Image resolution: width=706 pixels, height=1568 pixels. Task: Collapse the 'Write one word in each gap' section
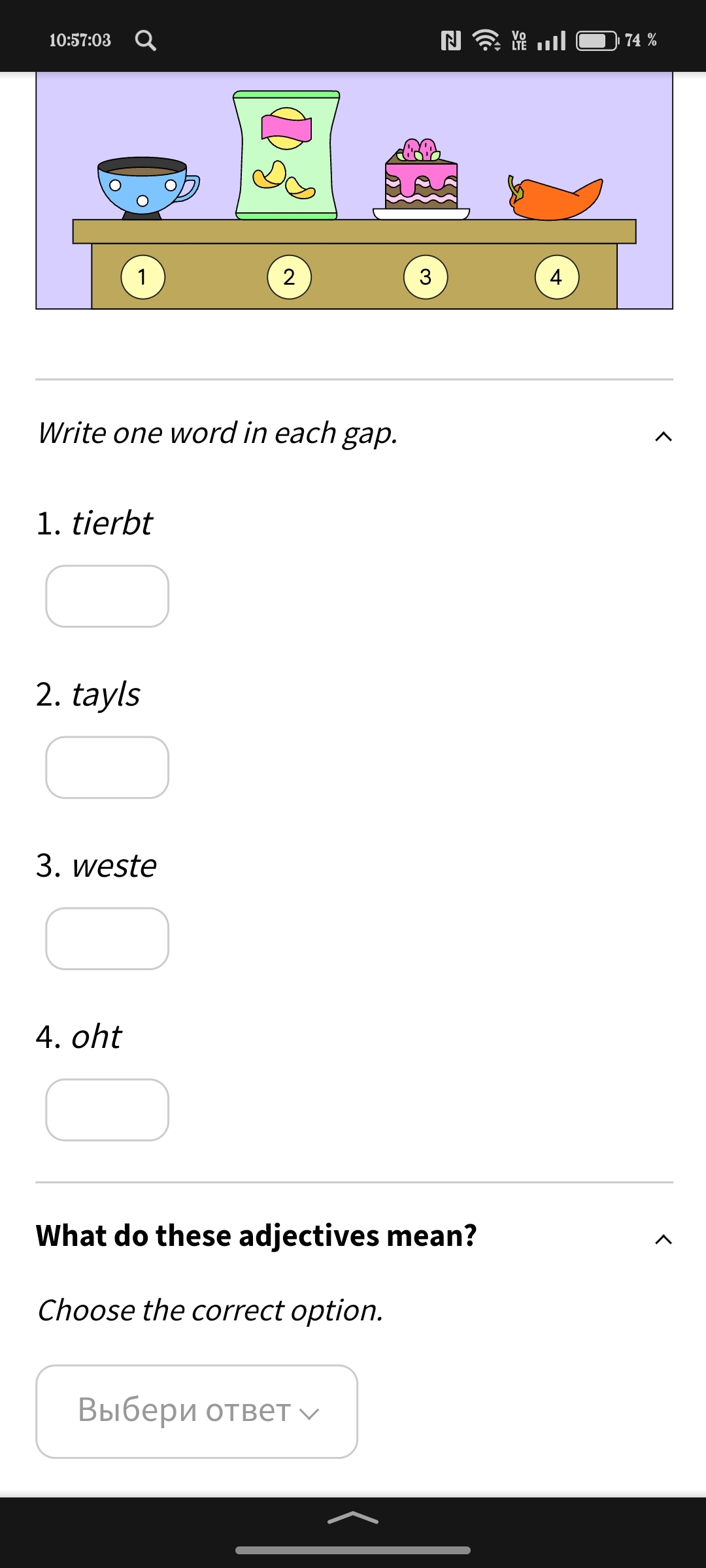(663, 436)
